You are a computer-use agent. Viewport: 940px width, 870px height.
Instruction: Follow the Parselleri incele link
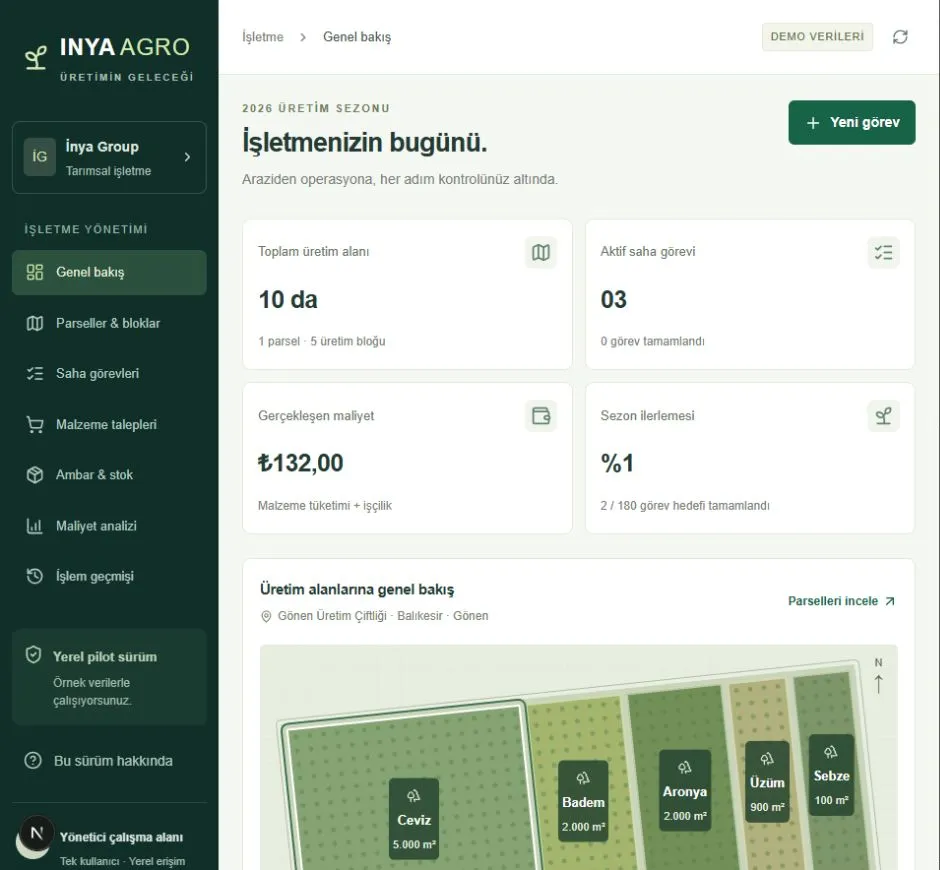tap(841, 601)
